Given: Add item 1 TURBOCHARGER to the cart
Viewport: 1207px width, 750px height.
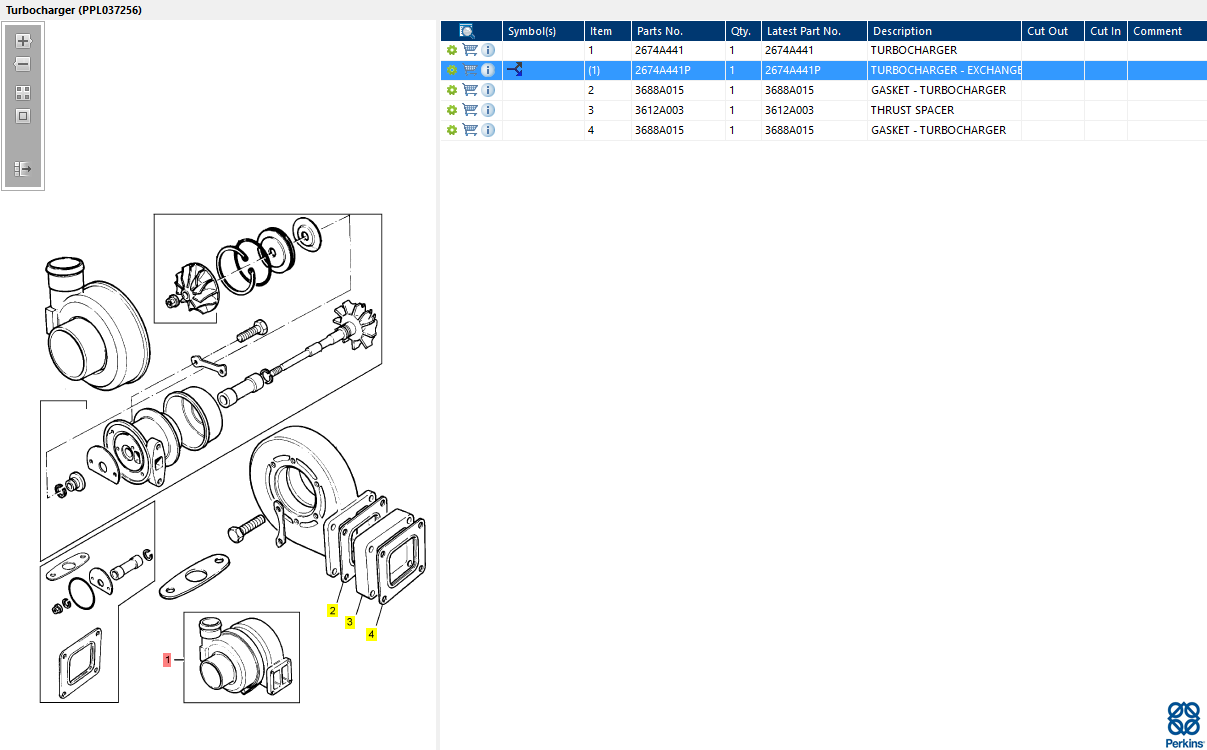Looking at the screenshot, I should 470,50.
